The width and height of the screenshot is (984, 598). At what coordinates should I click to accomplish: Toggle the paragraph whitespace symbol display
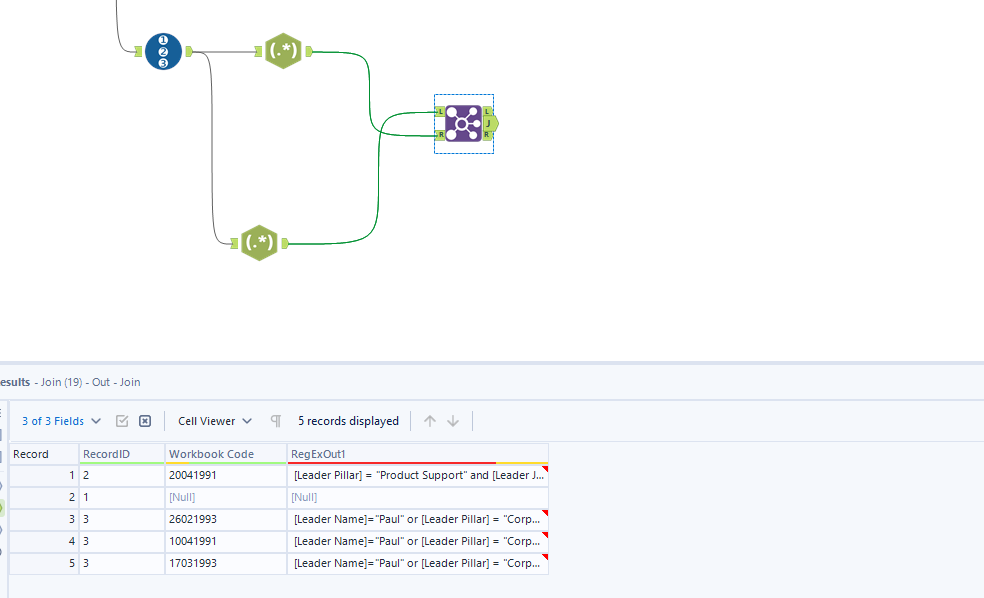276,421
